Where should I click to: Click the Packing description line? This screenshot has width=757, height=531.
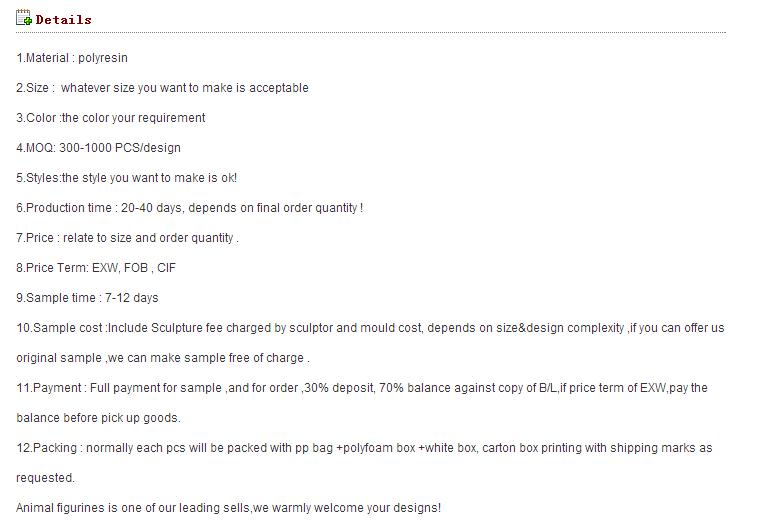[x=364, y=447]
